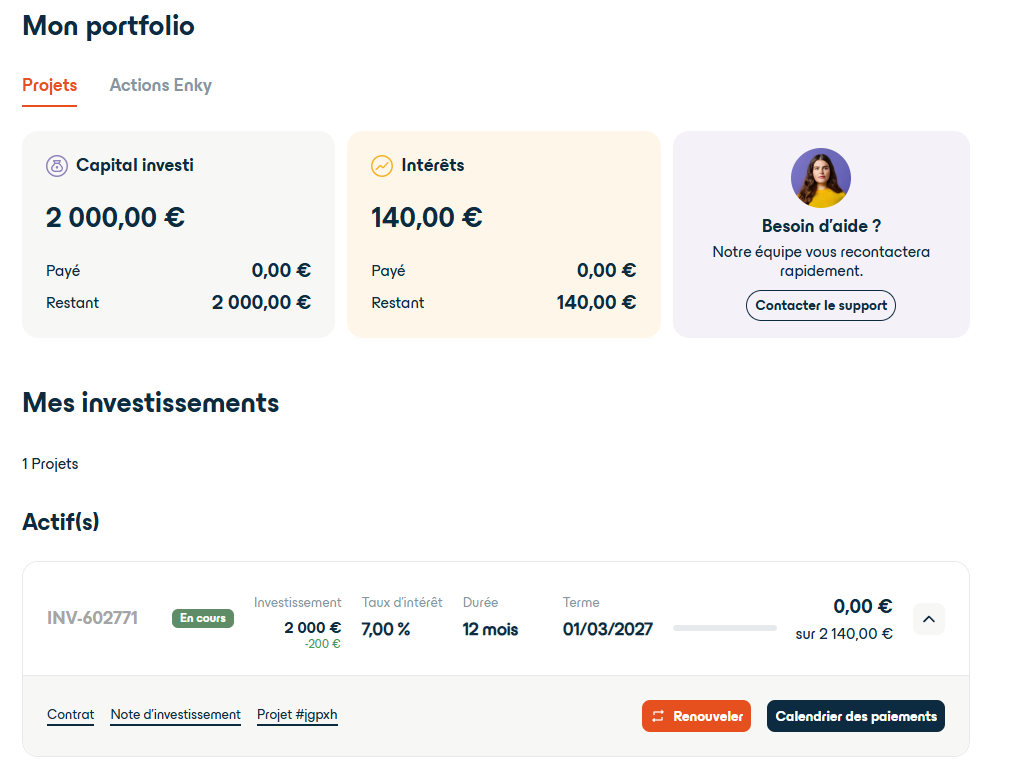Click the 'En cours' status badge
This screenshot has height=776, width=1011.
pyautogui.click(x=202, y=618)
